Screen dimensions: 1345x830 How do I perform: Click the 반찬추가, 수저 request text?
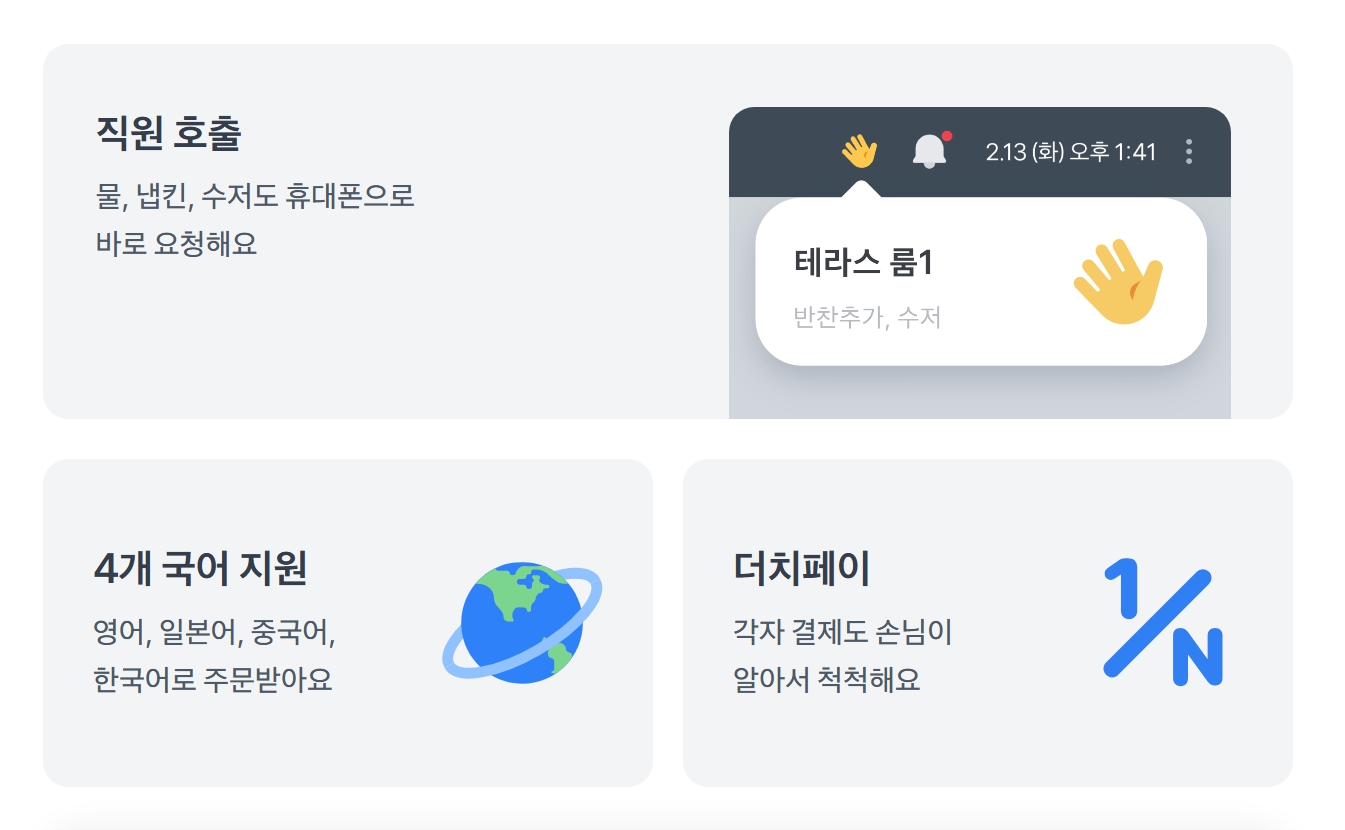pyautogui.click(x=867, y=318)
